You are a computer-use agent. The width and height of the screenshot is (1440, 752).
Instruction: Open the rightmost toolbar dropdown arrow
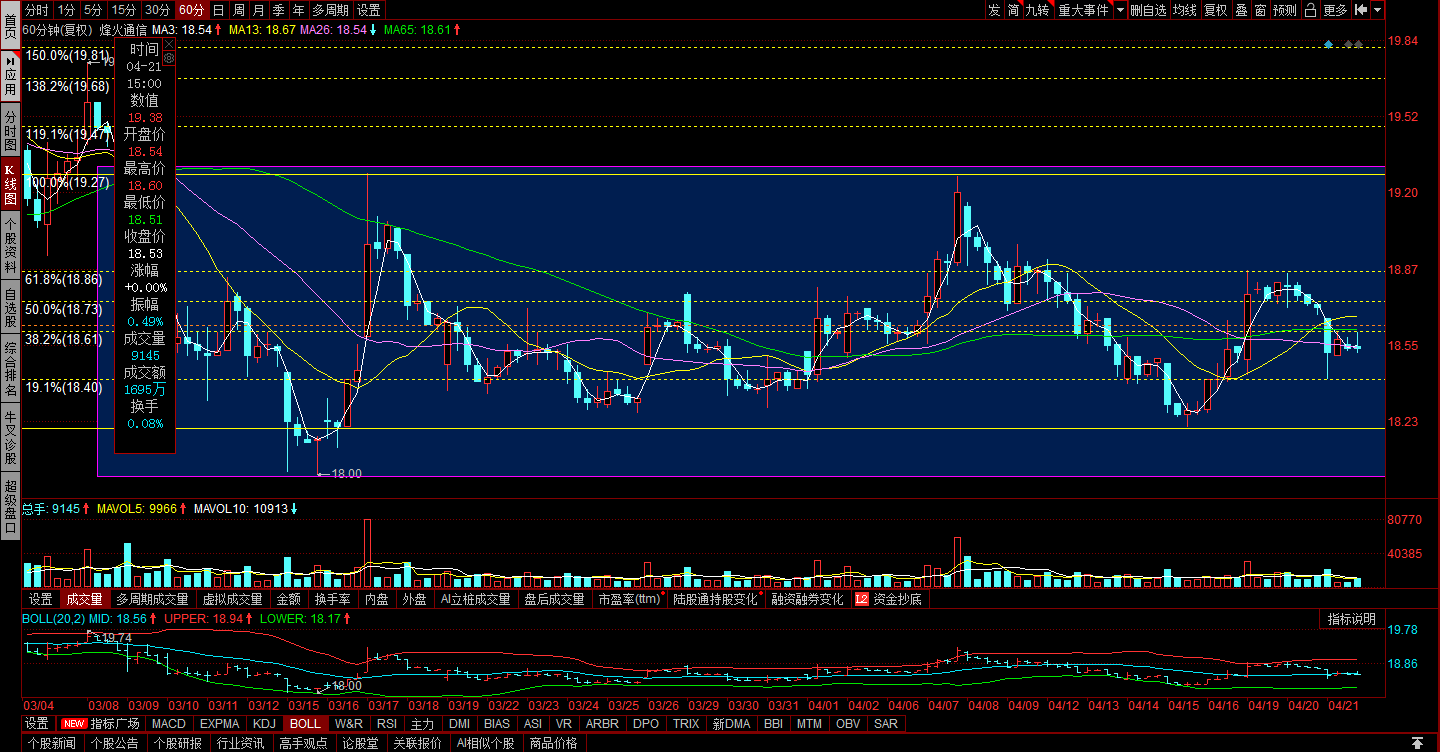point(1378,10)
